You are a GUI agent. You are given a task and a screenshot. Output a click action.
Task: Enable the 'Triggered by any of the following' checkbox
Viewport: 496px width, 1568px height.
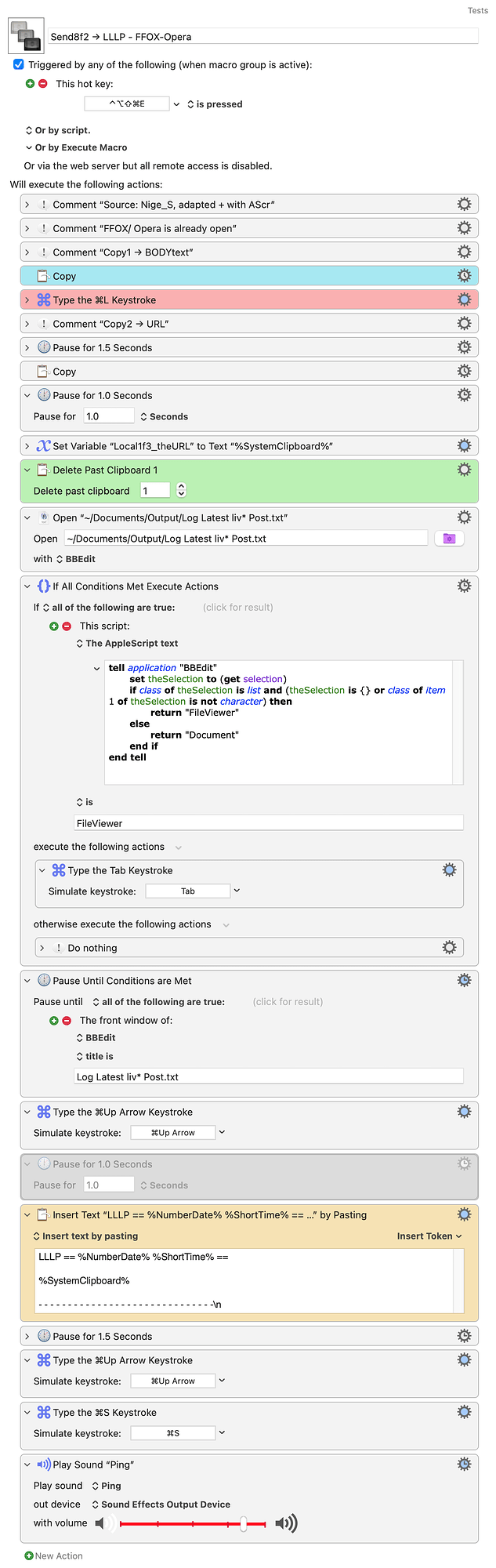[19, 65]
